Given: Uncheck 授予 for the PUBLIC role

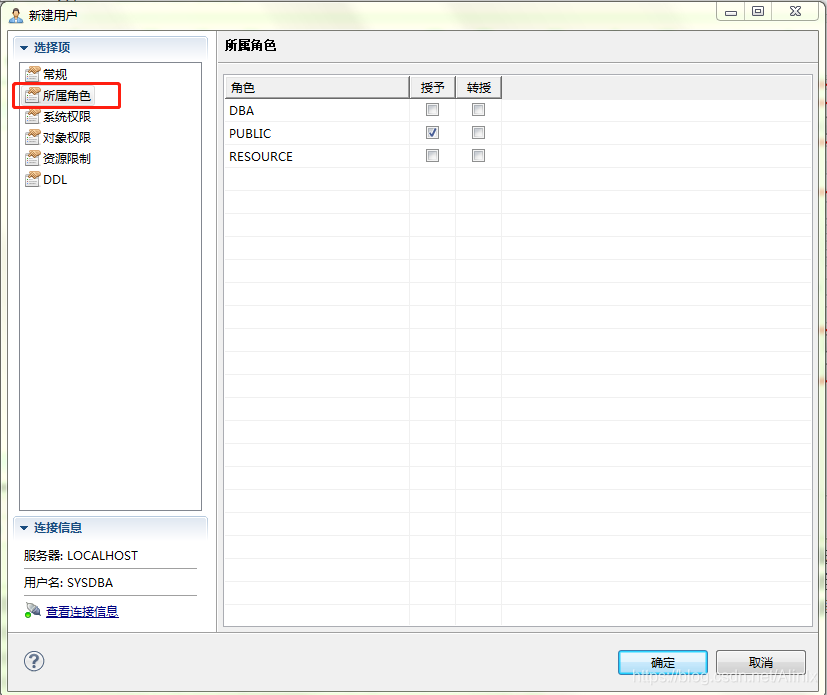Looking at the screenshot, I should point(432,133).
